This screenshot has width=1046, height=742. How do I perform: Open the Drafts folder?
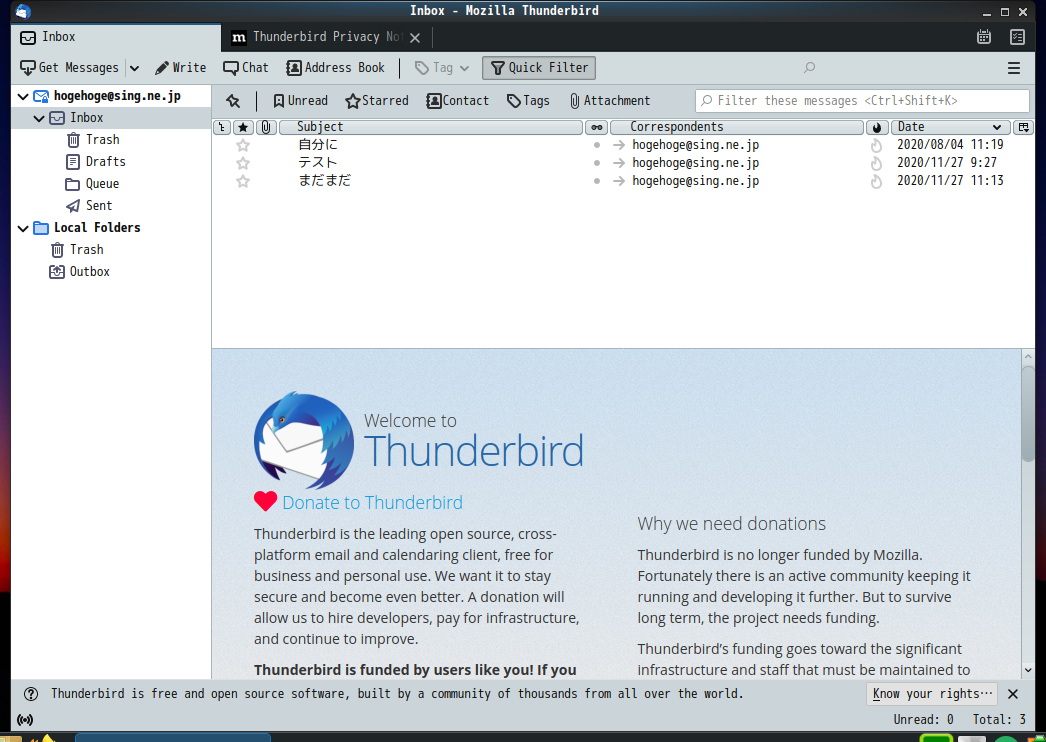click(x=105, y=162)
